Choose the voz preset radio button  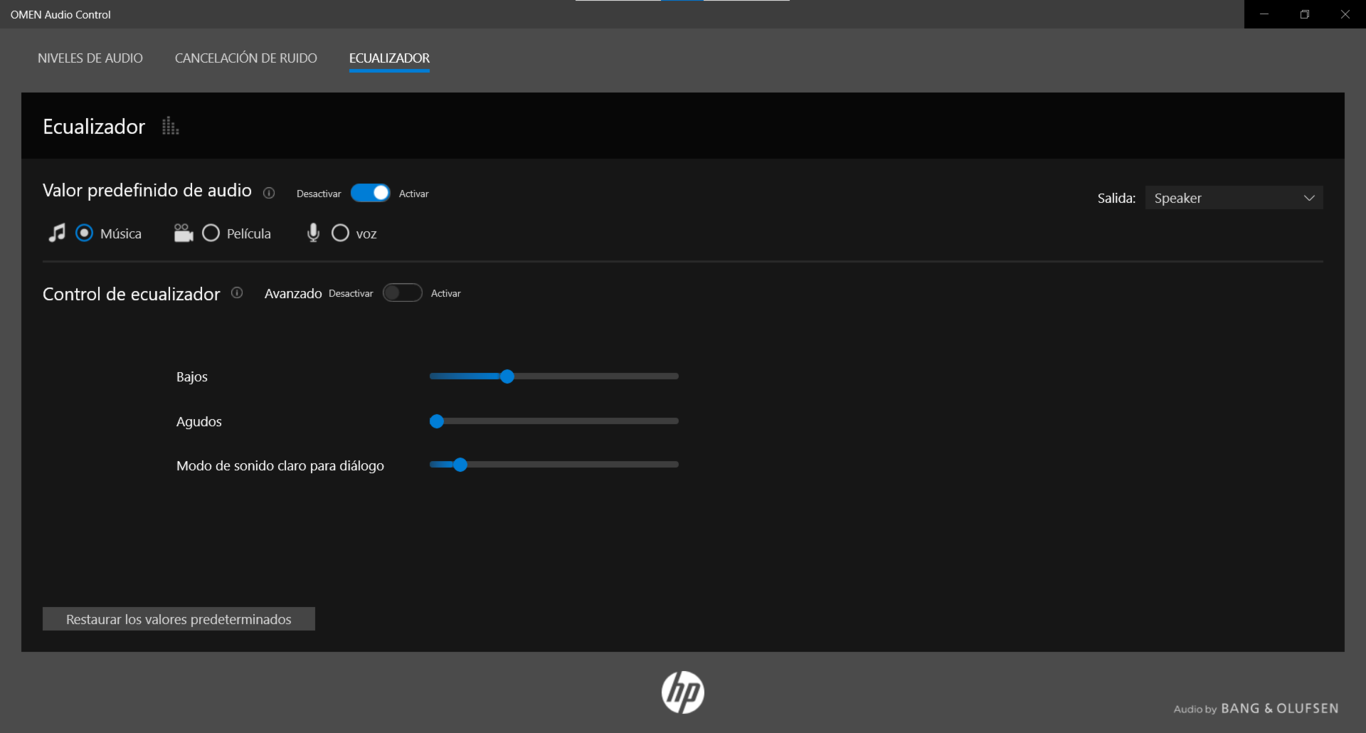click(x=340, y=233)
